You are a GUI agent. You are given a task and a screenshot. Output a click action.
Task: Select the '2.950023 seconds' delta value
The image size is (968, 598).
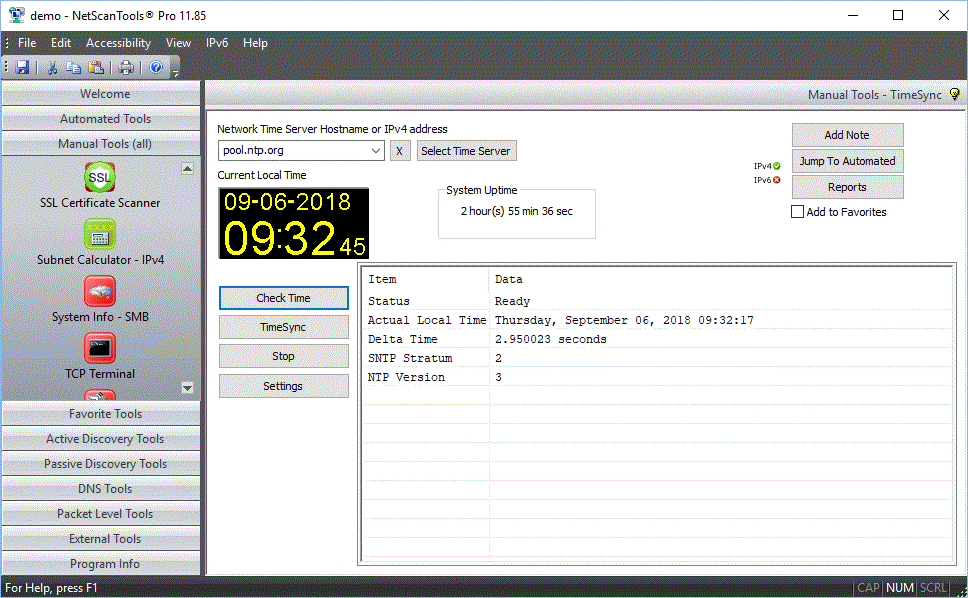point(551,339)
